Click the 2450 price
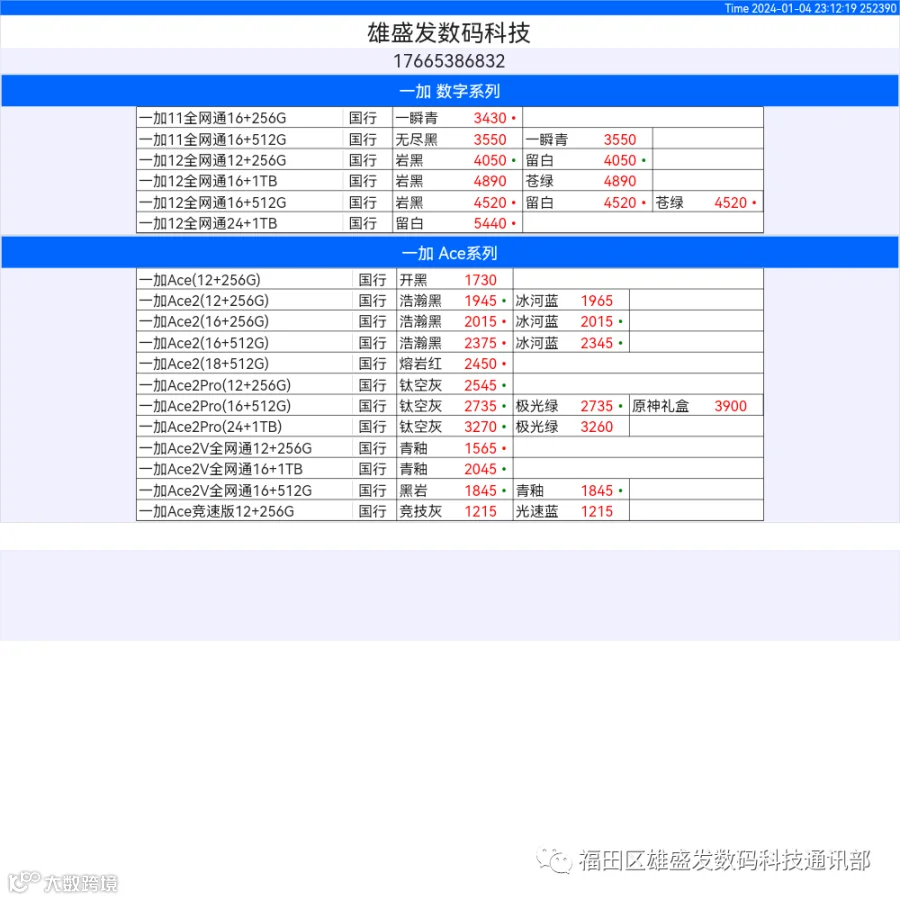The width and height of the screenshot is (900, 900). [x=480, y=364]
